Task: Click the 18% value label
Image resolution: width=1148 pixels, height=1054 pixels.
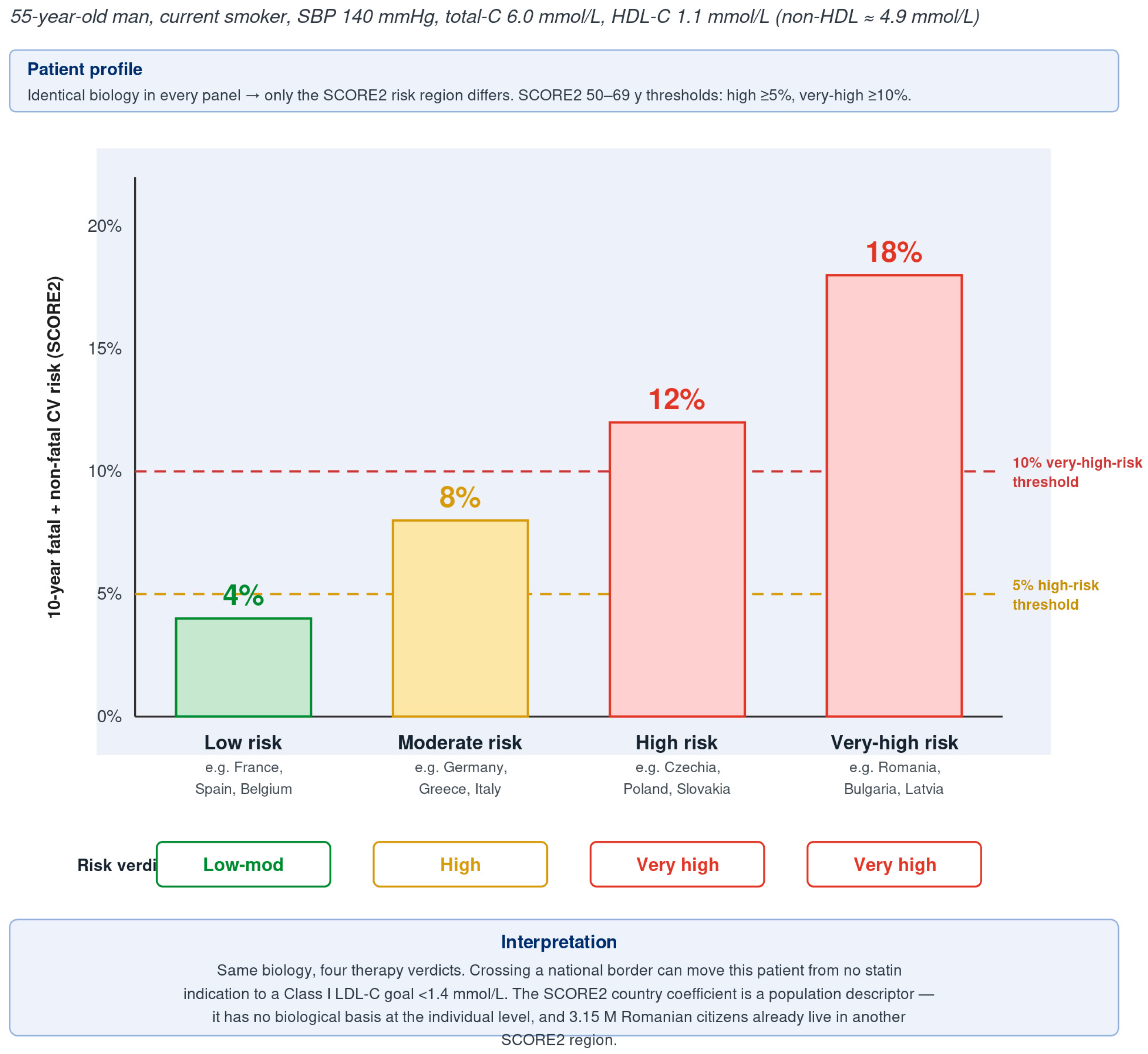Action: coord(894,252)
